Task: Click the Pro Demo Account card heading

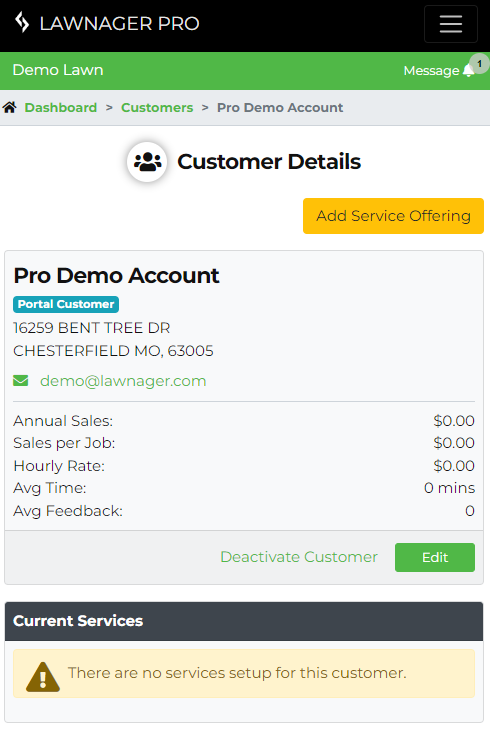Action: click(116, 275)
